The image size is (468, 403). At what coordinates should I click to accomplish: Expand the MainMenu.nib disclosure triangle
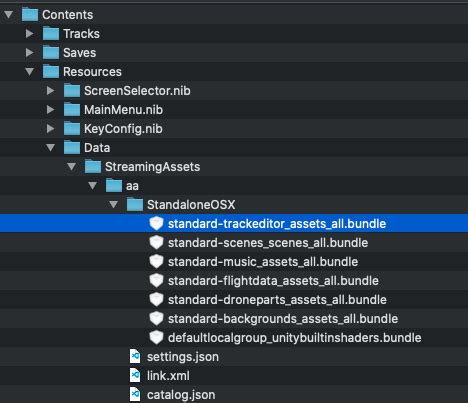[x=51, y=109]
